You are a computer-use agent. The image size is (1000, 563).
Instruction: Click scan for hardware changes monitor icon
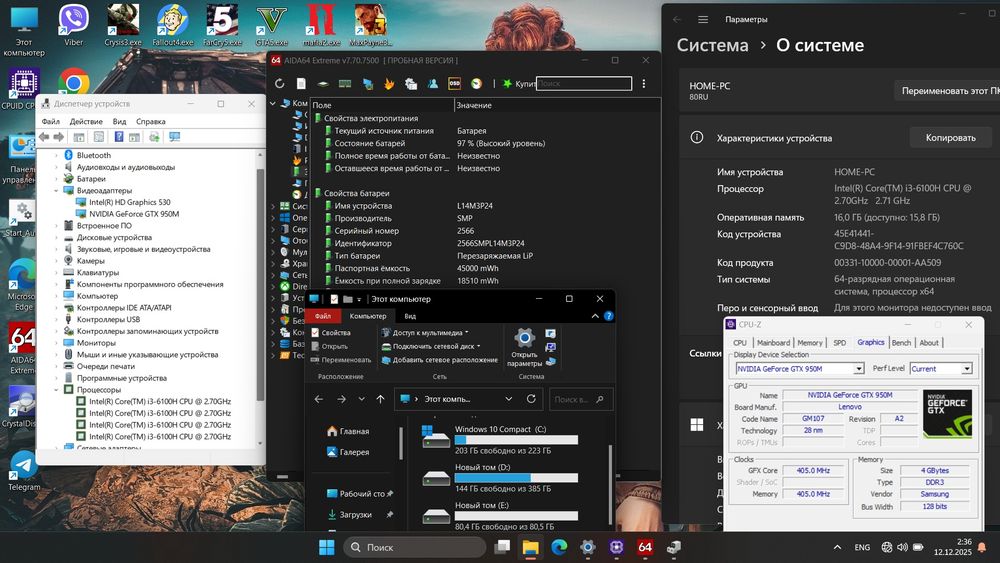coord(174,137)
